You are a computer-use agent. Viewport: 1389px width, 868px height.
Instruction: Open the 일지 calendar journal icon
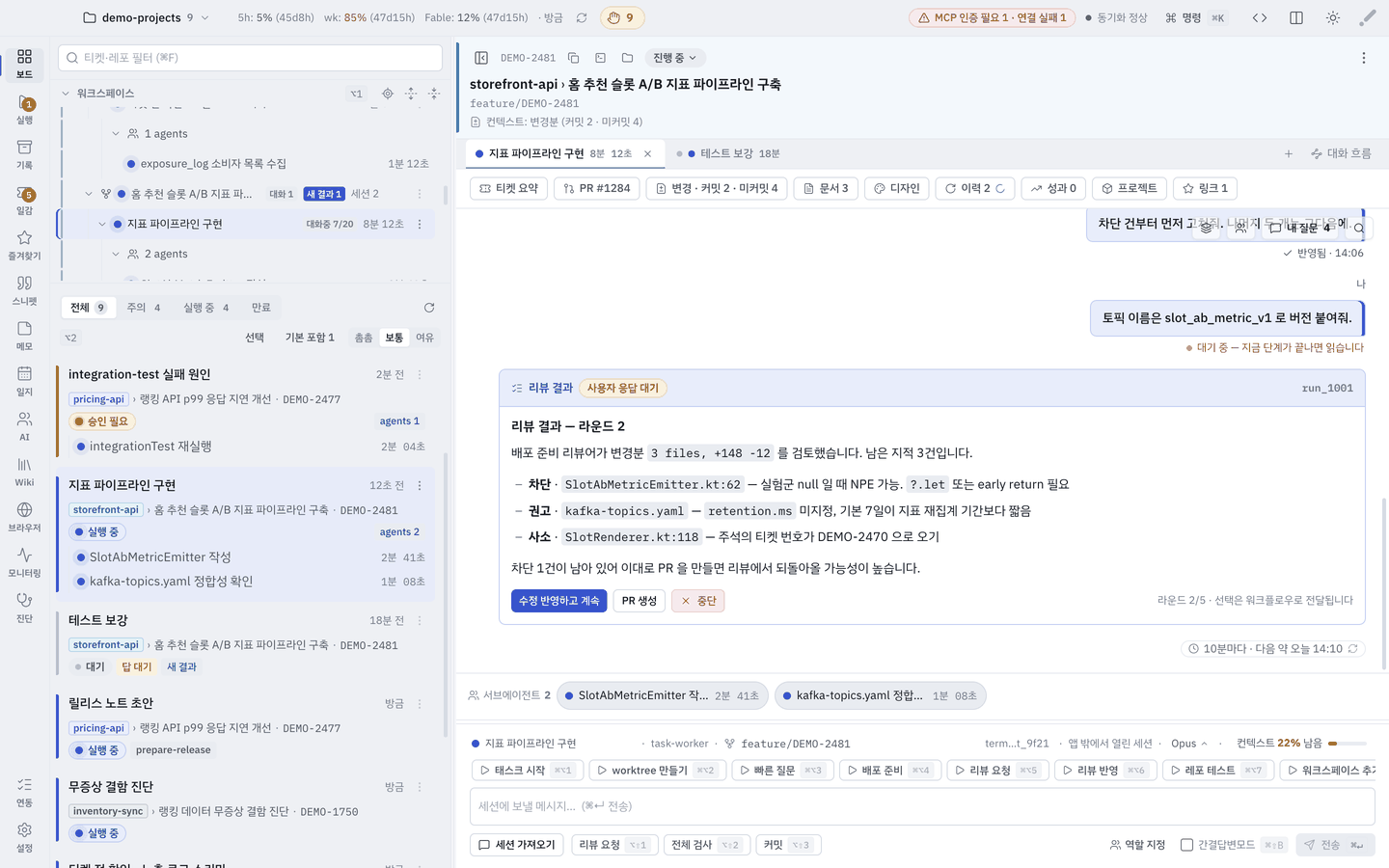(x=24, y=381)
